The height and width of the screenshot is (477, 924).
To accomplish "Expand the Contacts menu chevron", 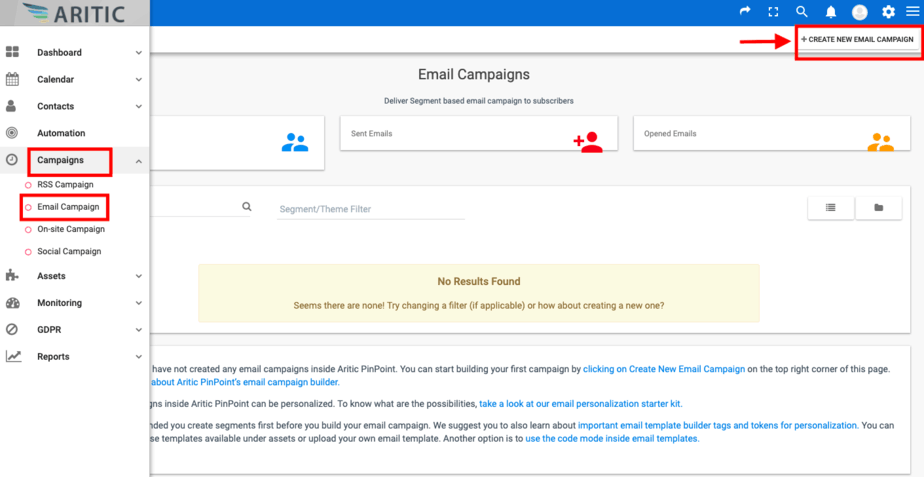I will click(138, 107).
